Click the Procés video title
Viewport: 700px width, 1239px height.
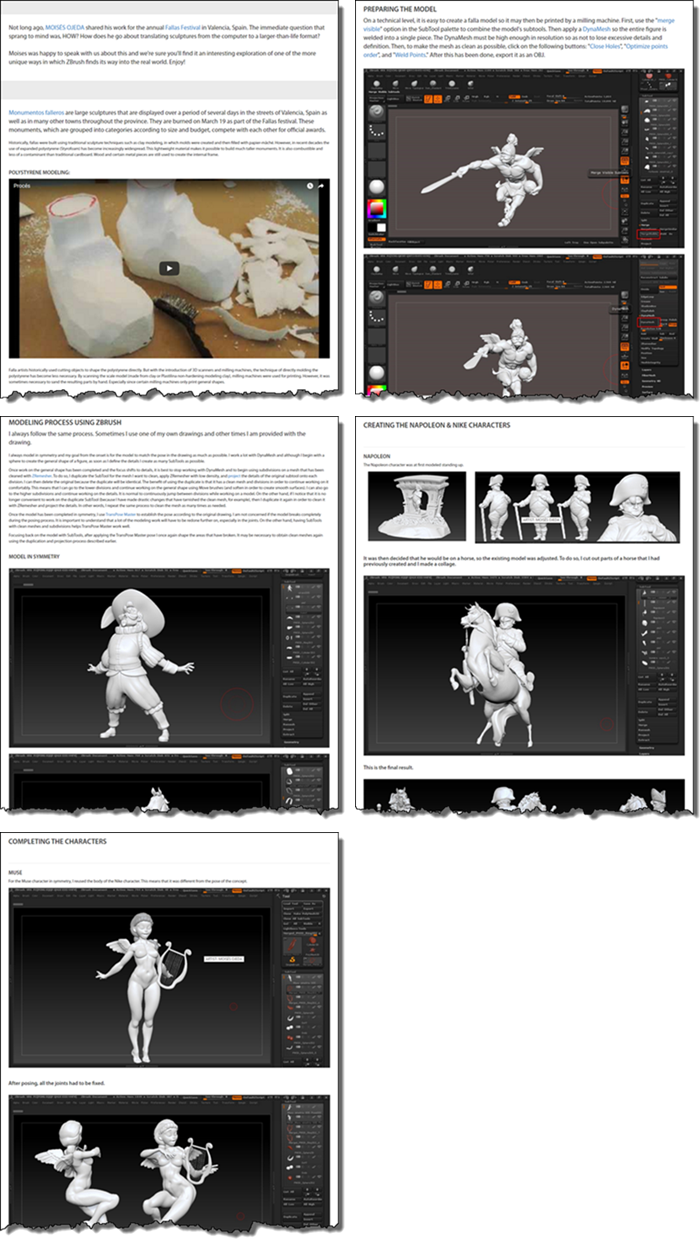(23, 186)
